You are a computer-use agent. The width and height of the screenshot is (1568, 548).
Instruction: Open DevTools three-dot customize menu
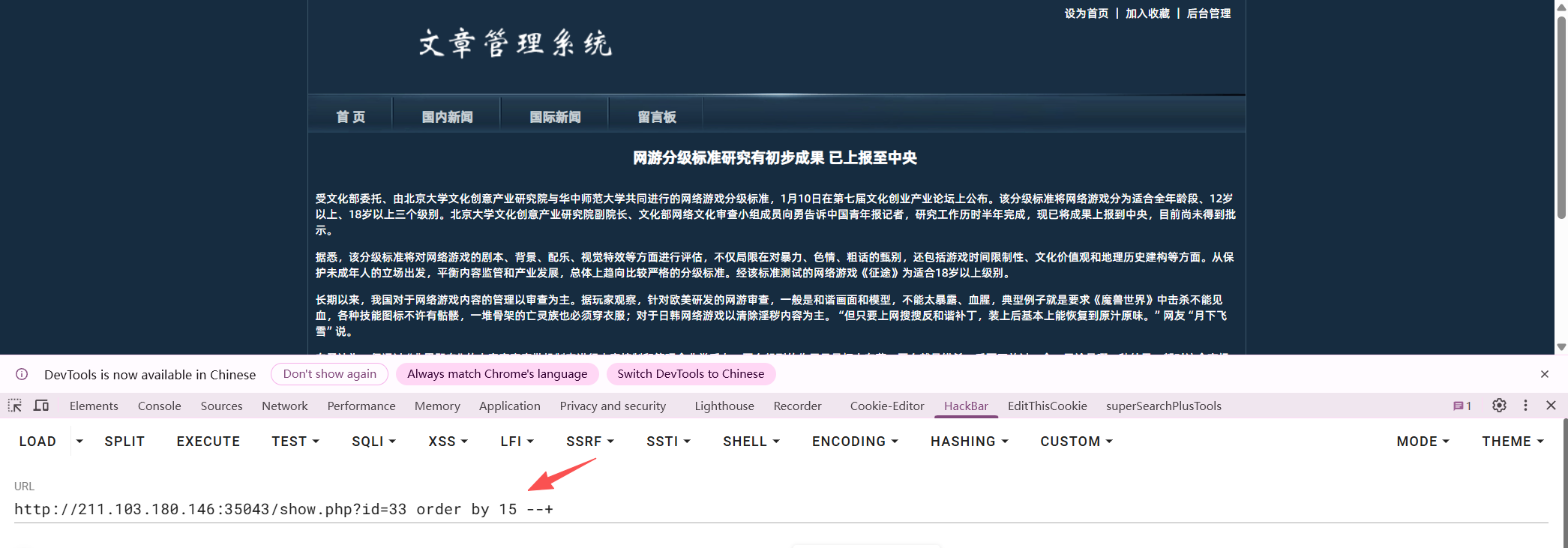point(1525,406)
